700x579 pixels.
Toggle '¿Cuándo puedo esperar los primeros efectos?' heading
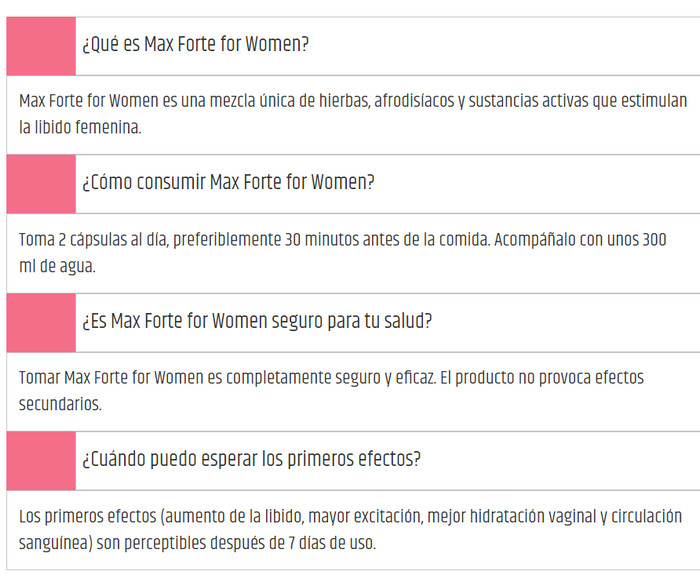pos(251,460)
